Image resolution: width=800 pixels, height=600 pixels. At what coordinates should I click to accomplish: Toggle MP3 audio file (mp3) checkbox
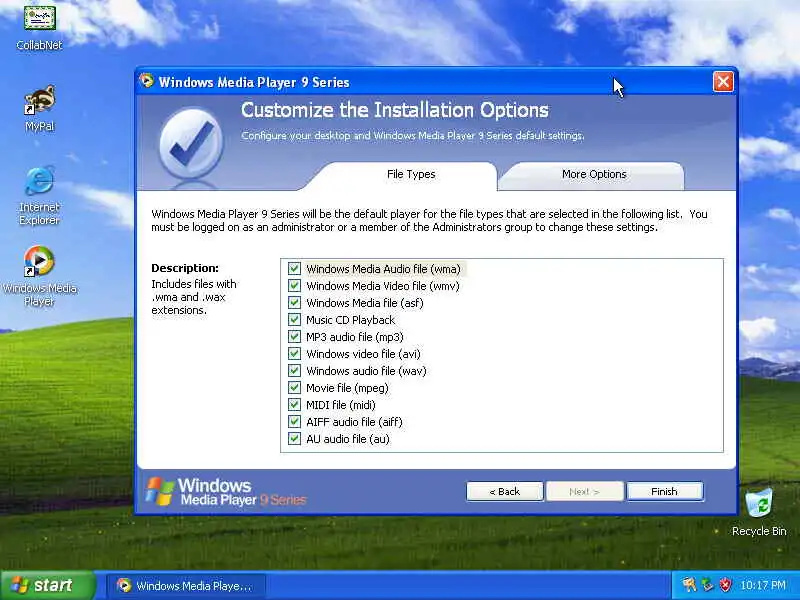tap(294, 336)
